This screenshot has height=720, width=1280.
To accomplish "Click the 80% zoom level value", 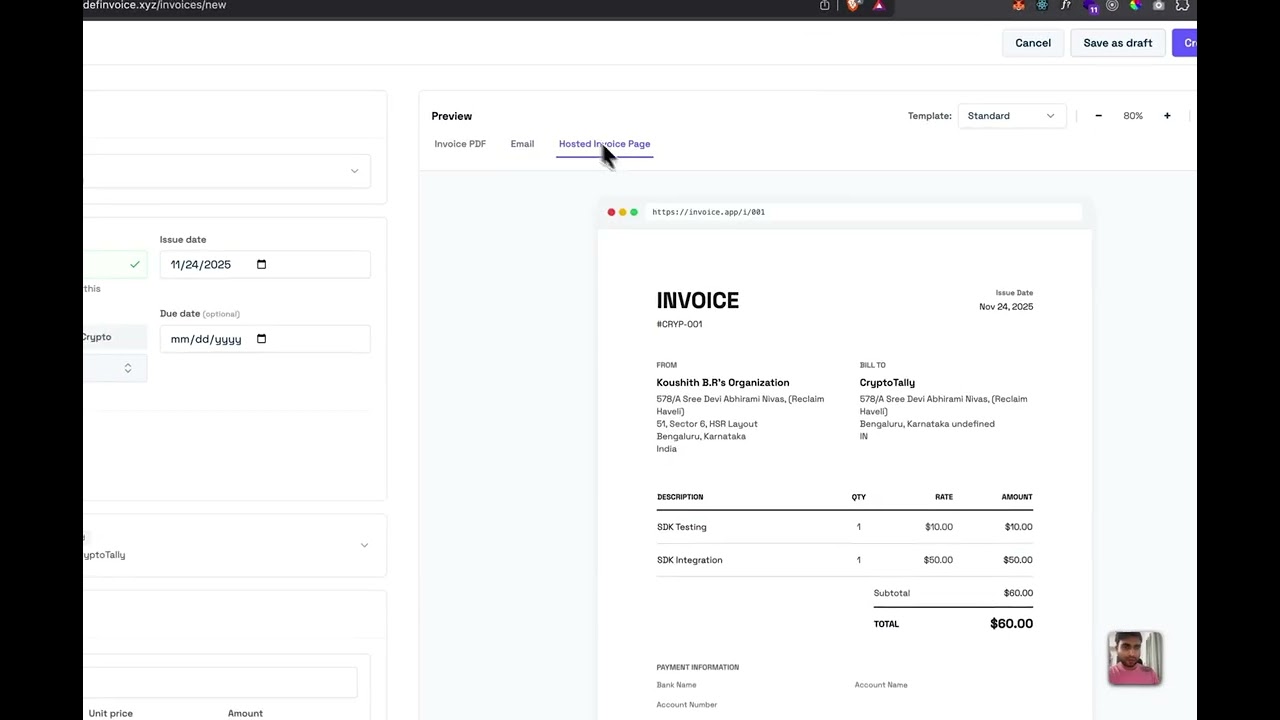I will [x=1133, y=116].
